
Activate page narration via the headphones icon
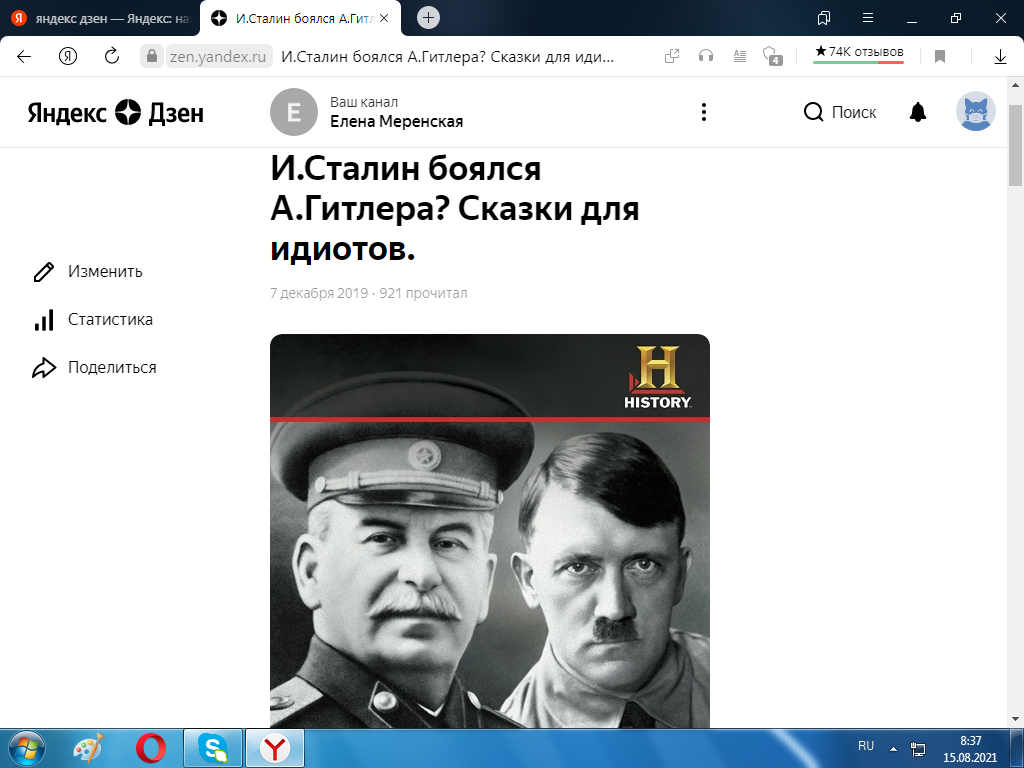pos(706,57)
